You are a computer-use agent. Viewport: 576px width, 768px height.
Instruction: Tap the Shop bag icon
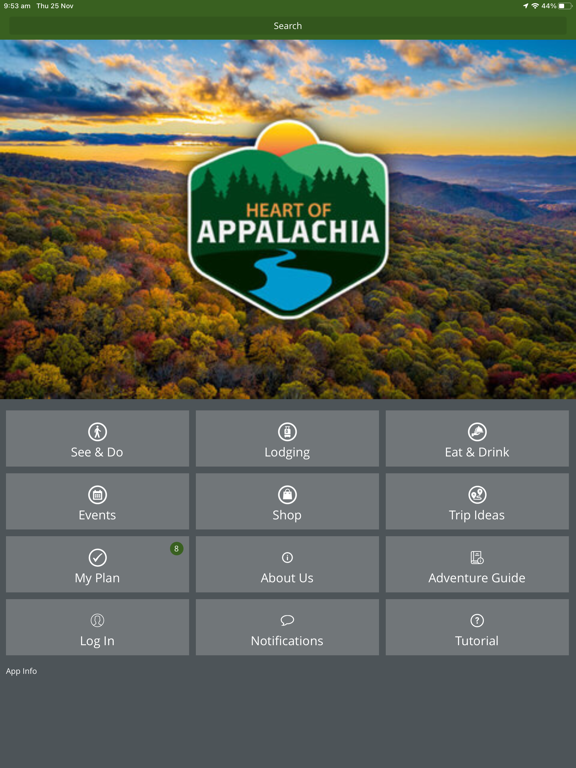pos(287,495)
